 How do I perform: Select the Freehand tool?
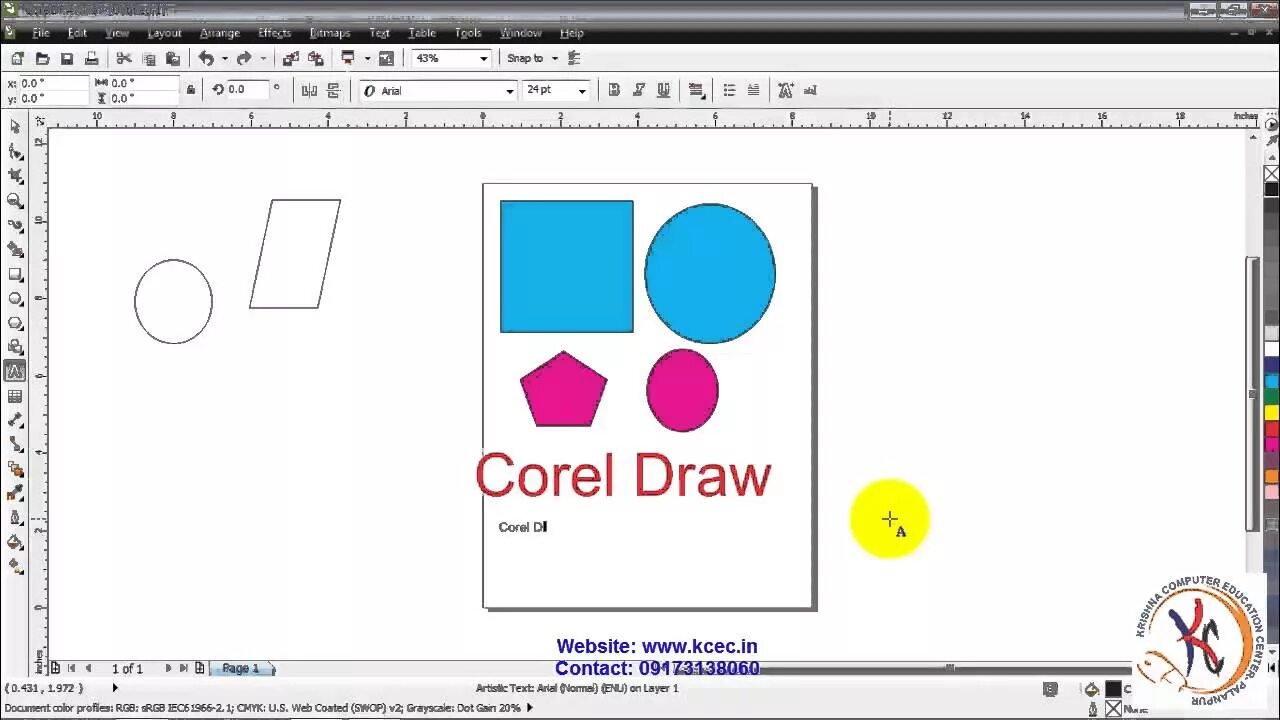[x=15, y=225]
